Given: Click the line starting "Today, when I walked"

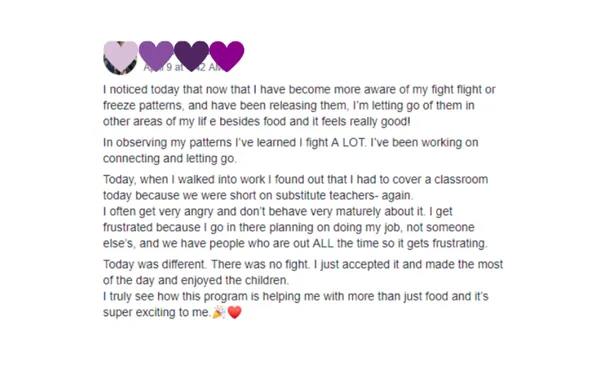Looking at the screenshot, I should 295,179.
